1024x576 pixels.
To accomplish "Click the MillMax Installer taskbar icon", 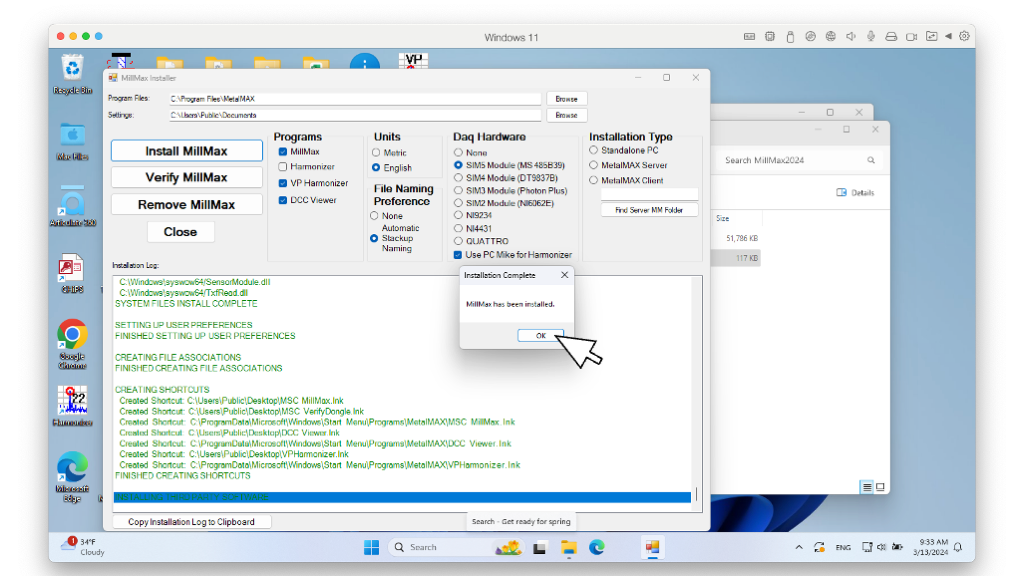I will 652,547.
